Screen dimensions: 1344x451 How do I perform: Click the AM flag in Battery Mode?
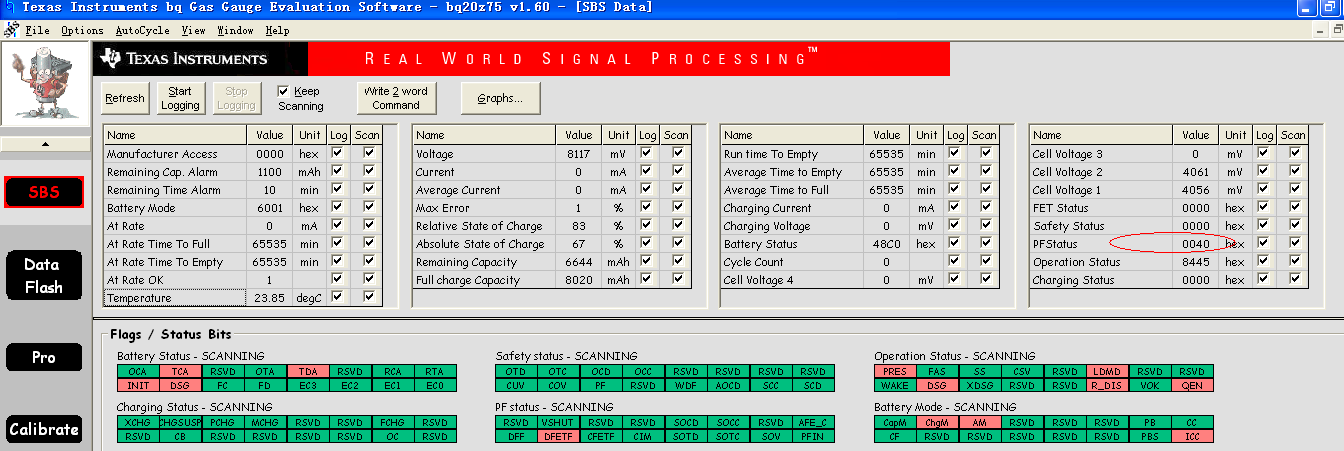pyautogui.click(x=980, y=422)
